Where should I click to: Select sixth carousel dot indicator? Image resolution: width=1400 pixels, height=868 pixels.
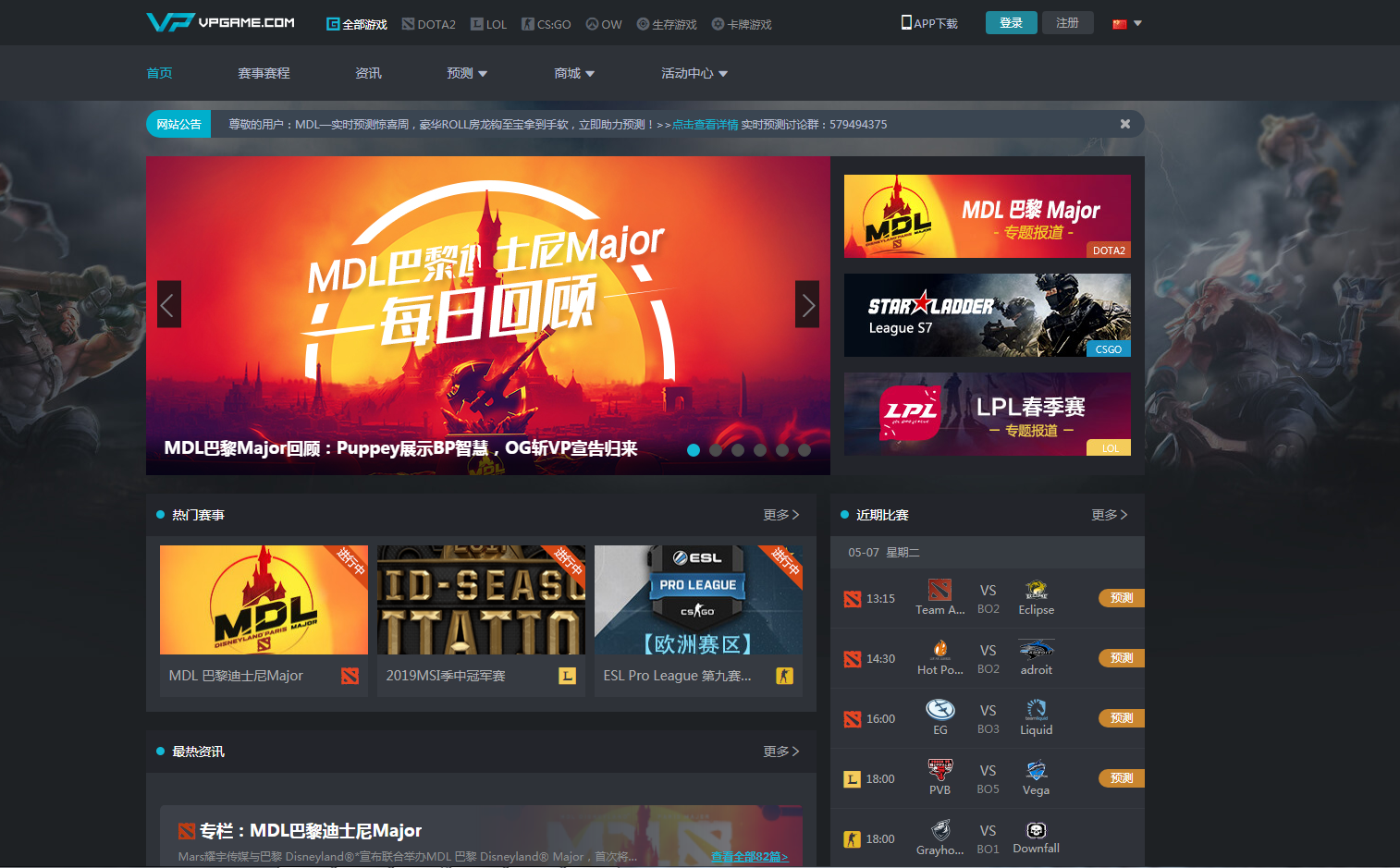804,450
